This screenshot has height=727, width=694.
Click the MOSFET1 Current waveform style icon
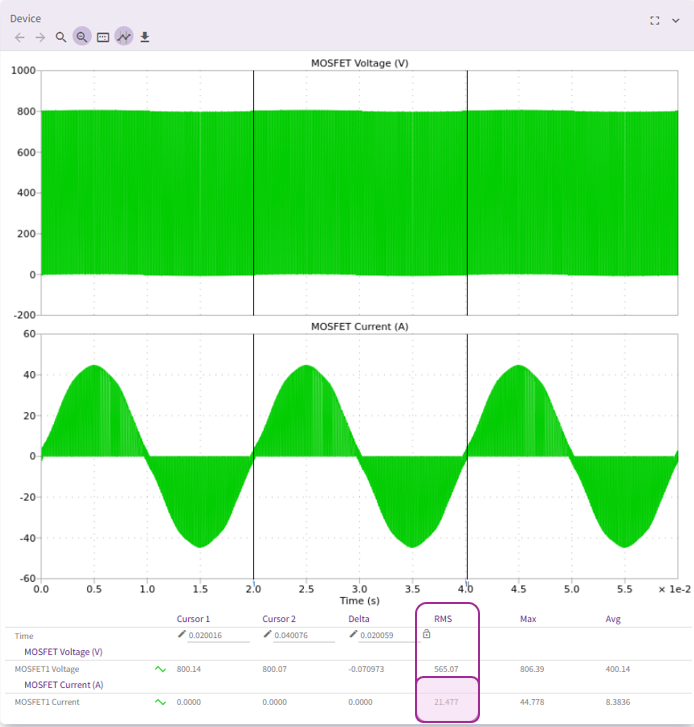click(x=160, y=702)
